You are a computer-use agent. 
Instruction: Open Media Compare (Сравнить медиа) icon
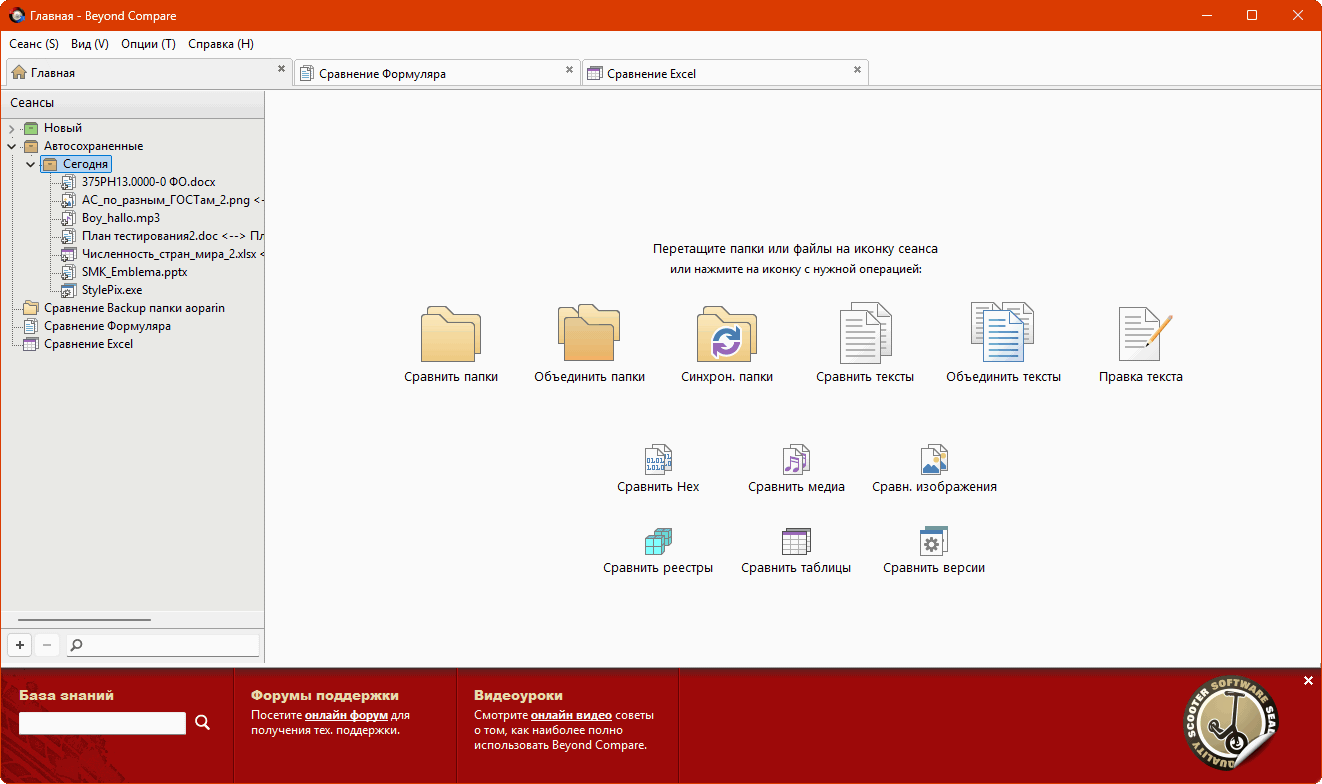[796, 460]
